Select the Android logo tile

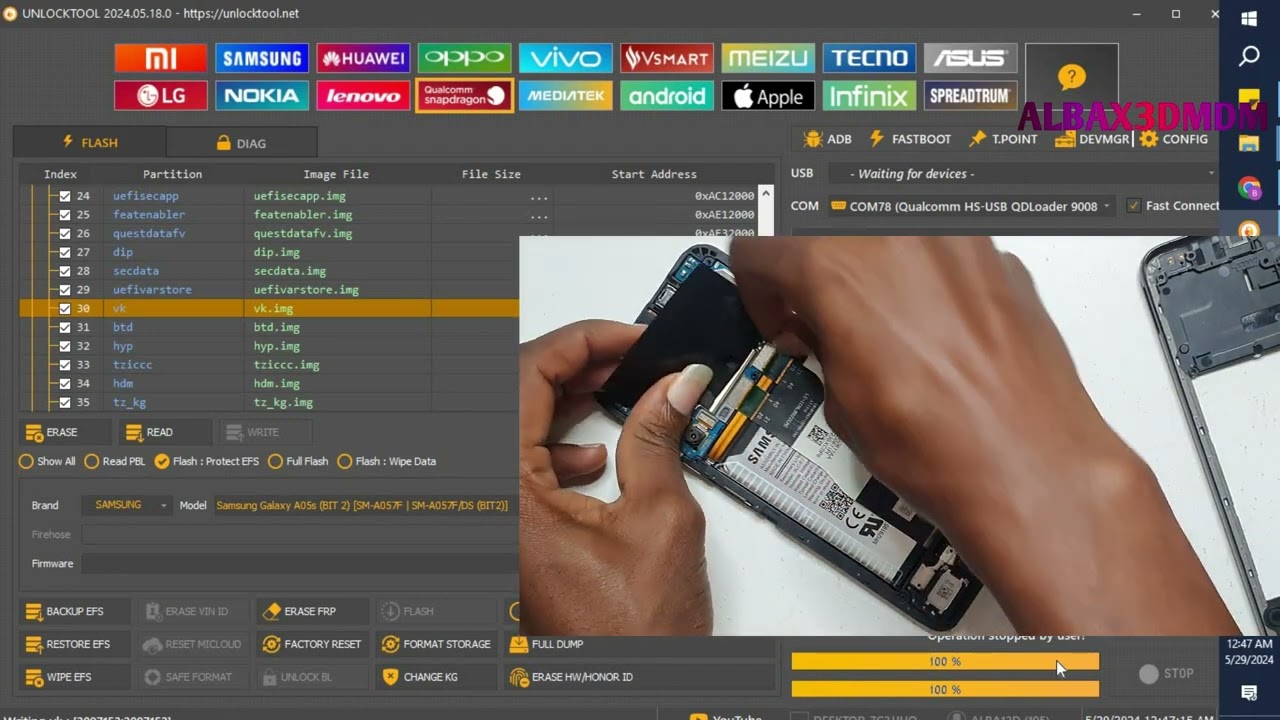(667, 96)
